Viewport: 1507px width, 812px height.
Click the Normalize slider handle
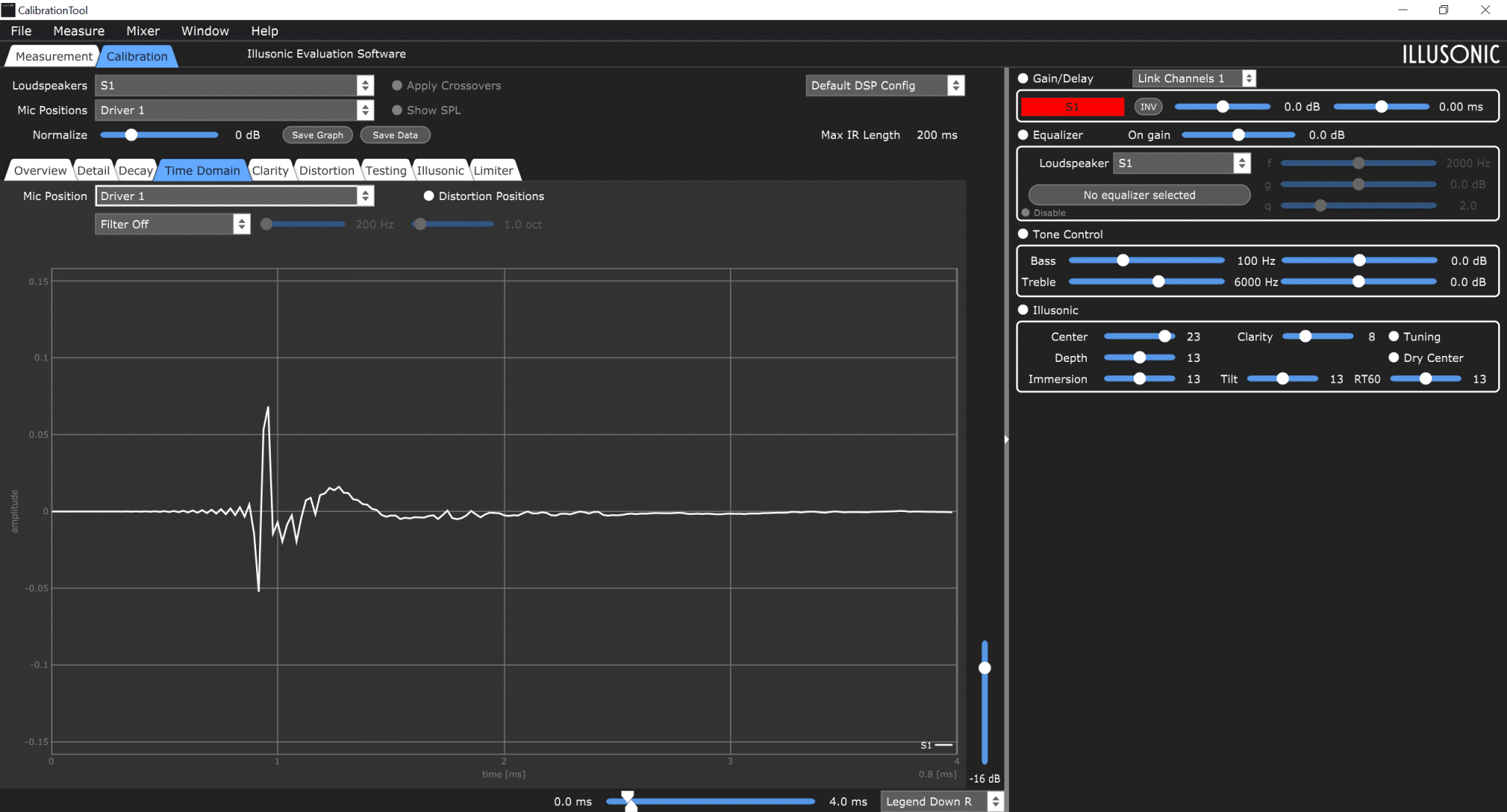[x=131, y=135]
